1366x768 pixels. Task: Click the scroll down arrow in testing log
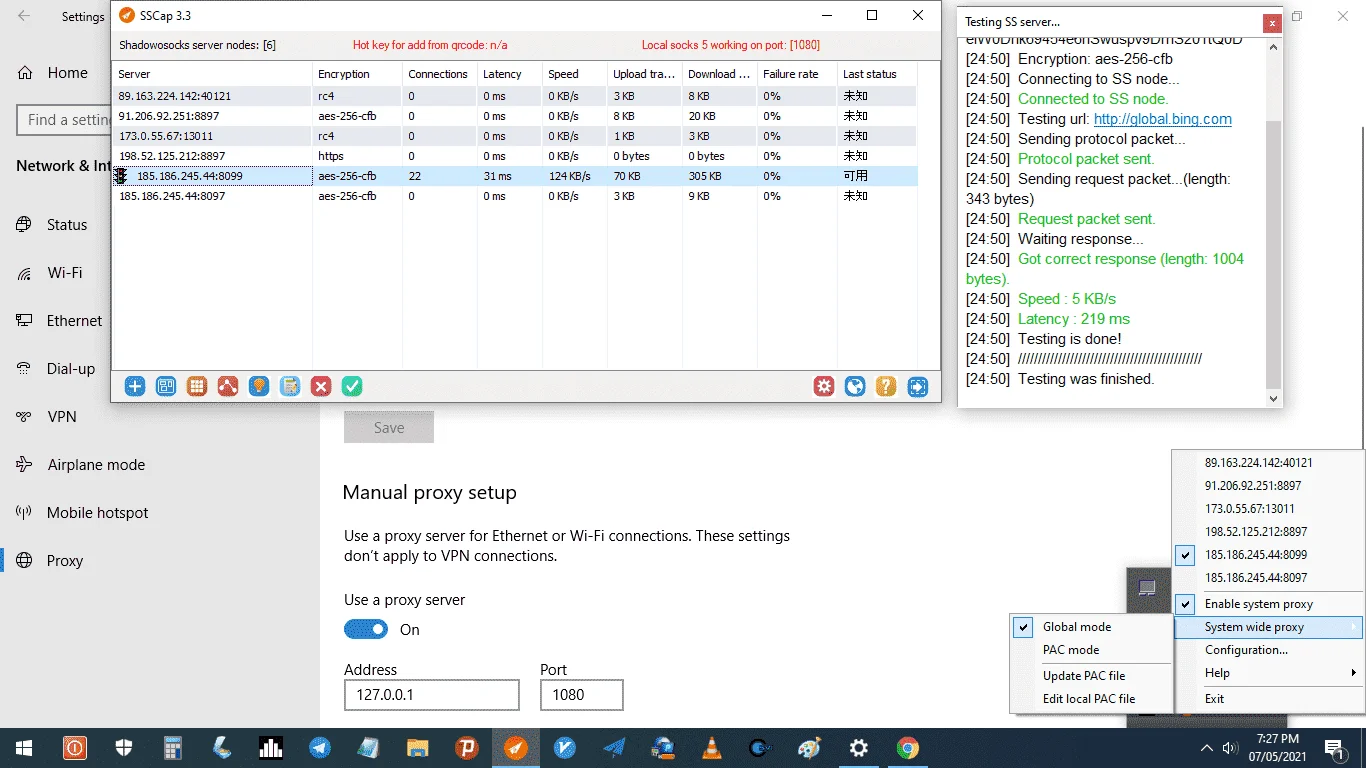pos(1273,398)
